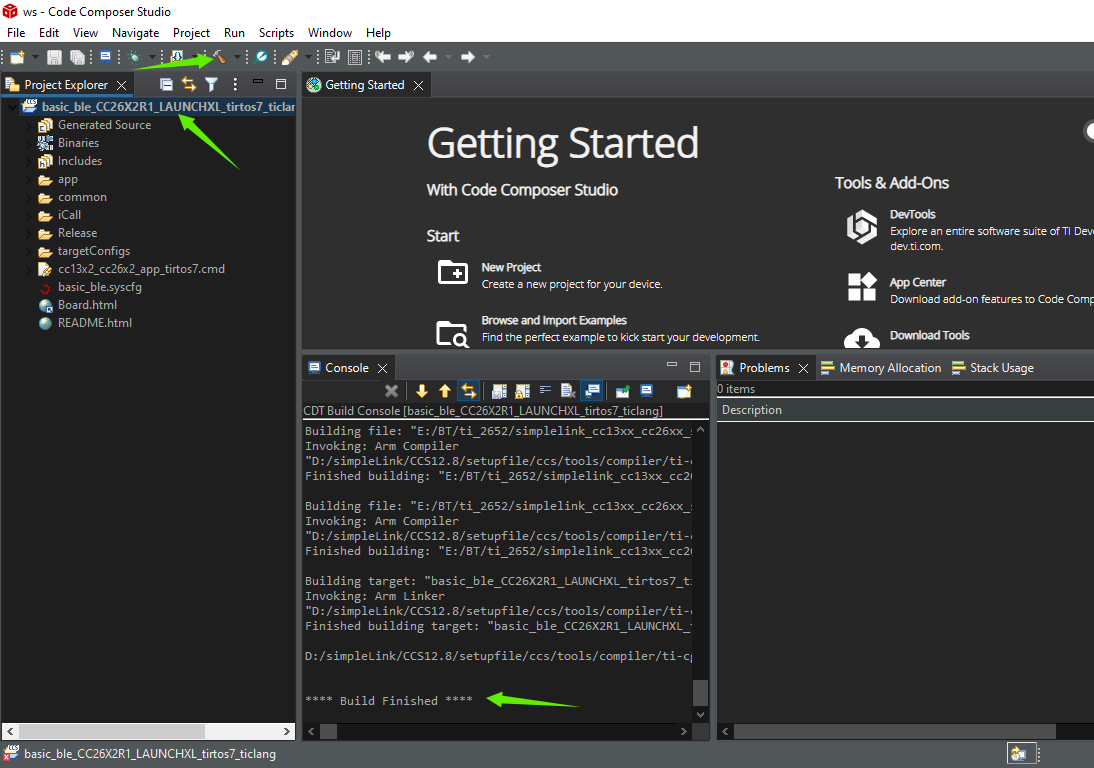Select basic_ble.syscfg in Project Explorer

pos(100,287)
